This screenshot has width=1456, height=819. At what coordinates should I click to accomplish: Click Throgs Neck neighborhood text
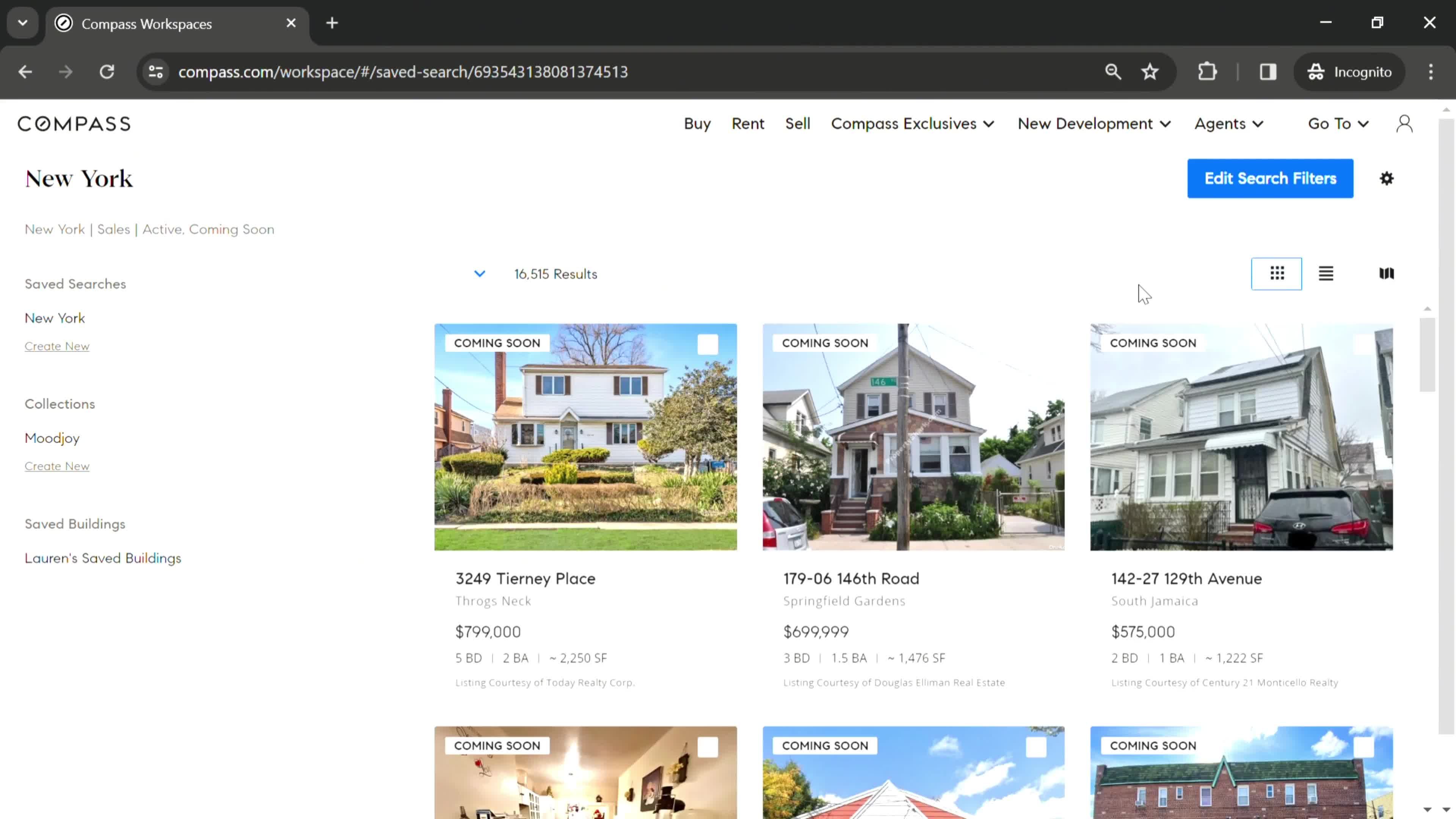(x=493, y=601)
